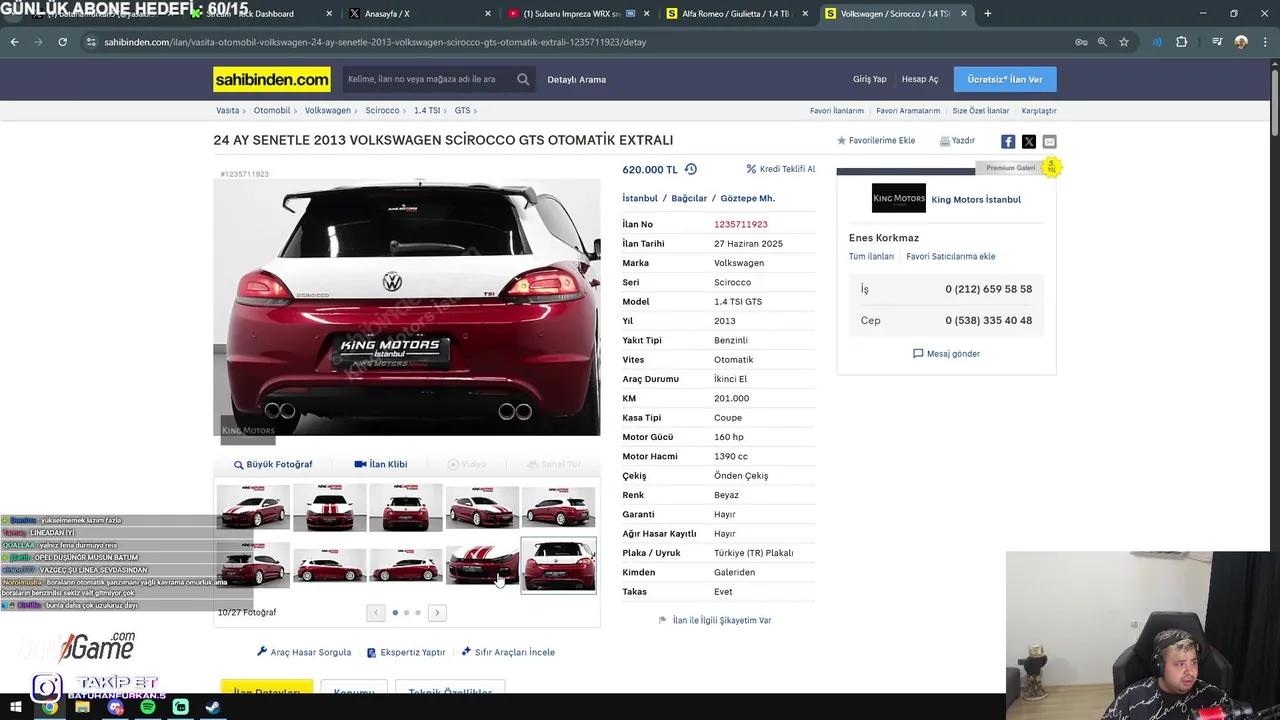Share the listing by email envelope icon

click(x=1049, y=141)
